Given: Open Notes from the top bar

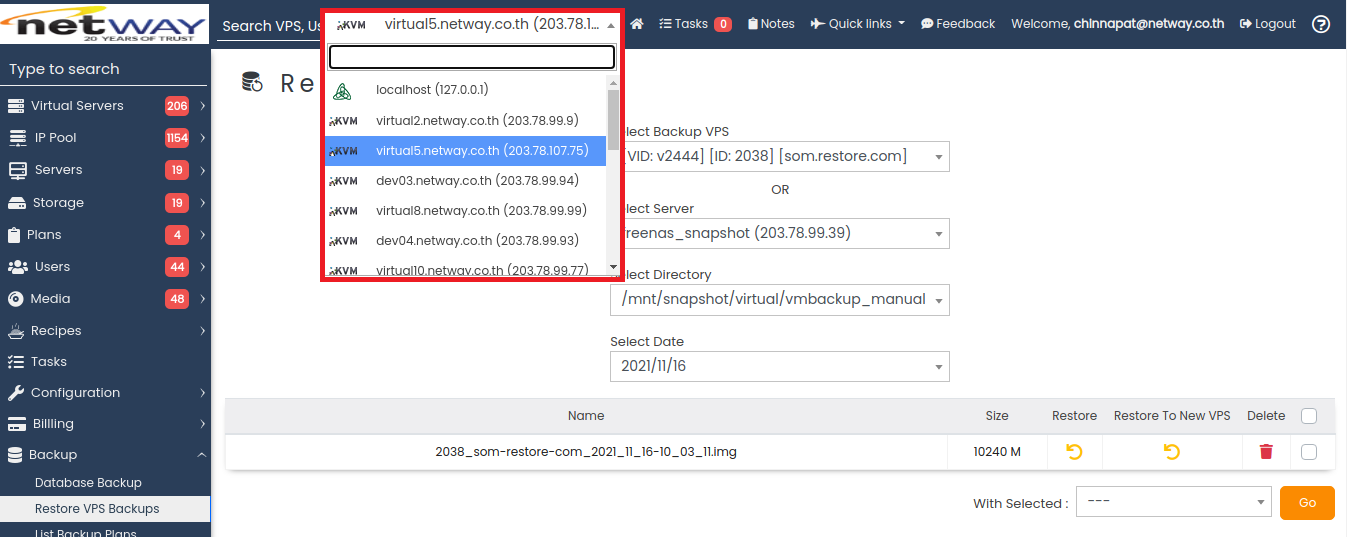Looking at the screenshot, I should 771,24.
